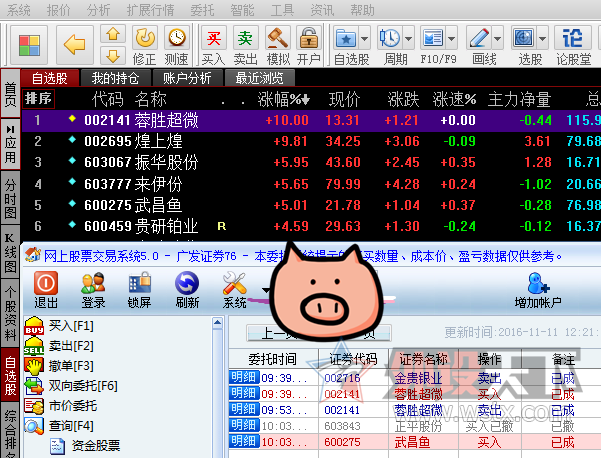Switch to the 我的持仓 tab
The width and height of the screenshot is (601, 458).
(x=115, y=78)
